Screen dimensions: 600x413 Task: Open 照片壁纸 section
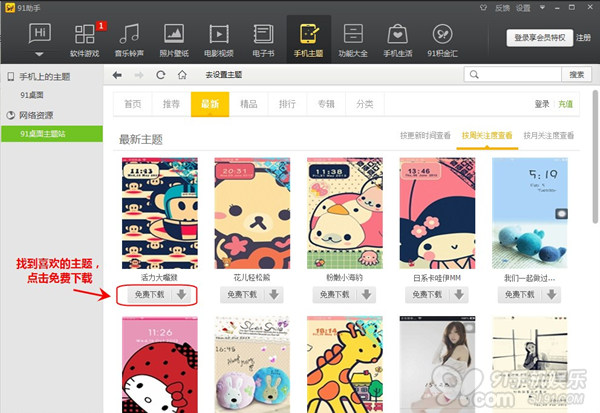[x=174, y=40]
